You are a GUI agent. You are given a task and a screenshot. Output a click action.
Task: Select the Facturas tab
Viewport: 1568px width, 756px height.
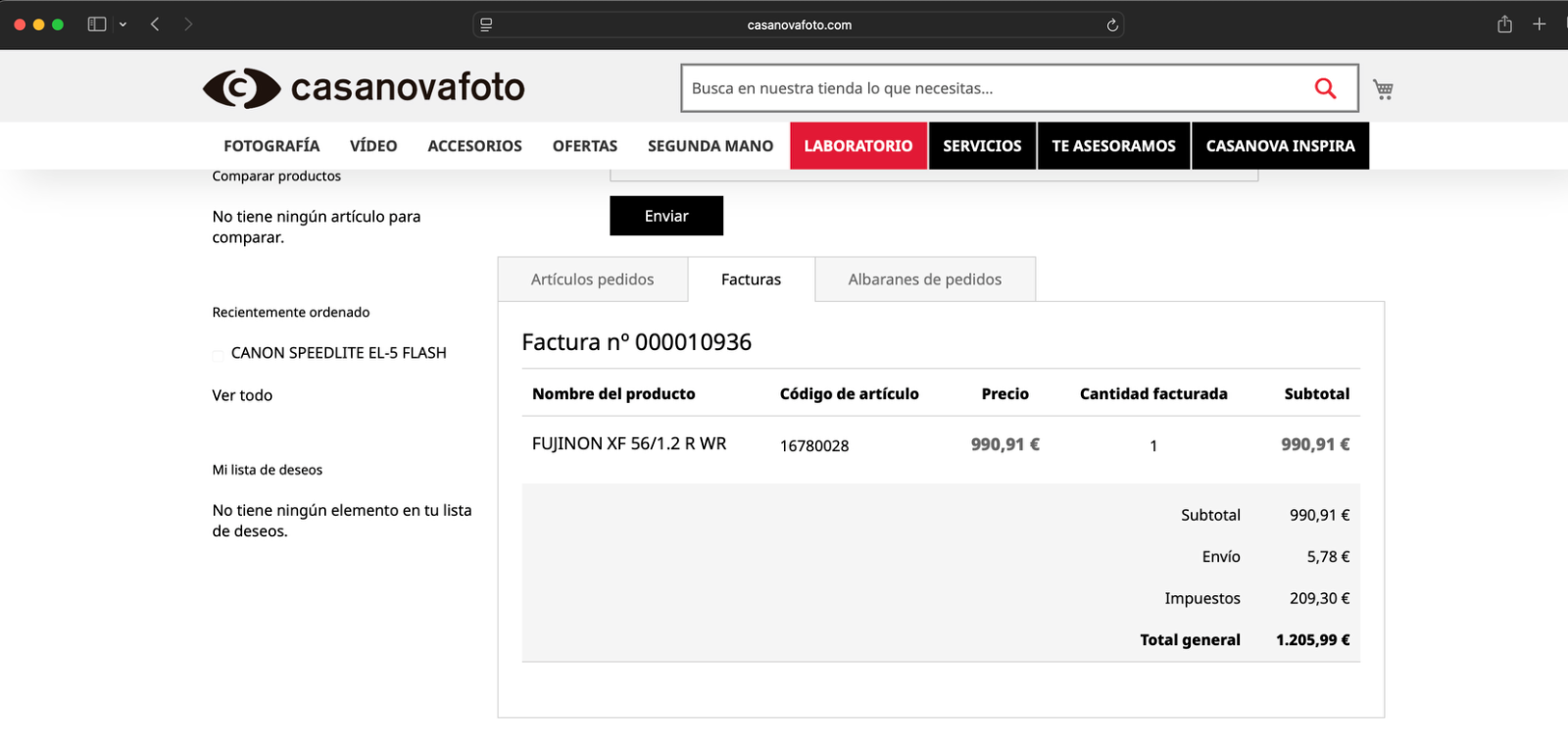tap(751, 279)
